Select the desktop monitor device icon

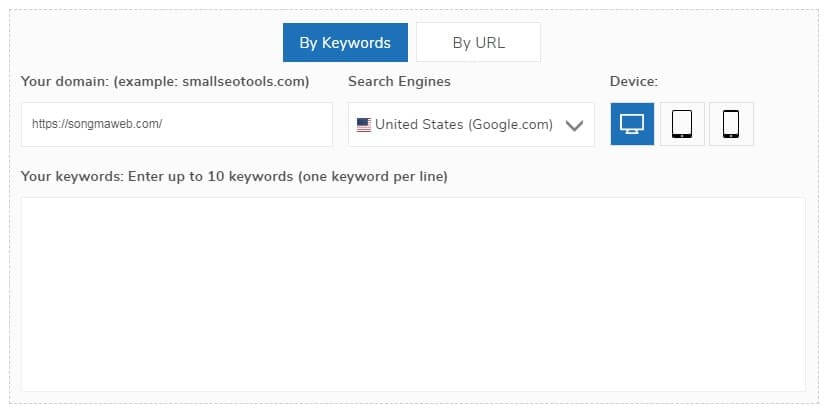pyautogui.click(x=632, y=124)
